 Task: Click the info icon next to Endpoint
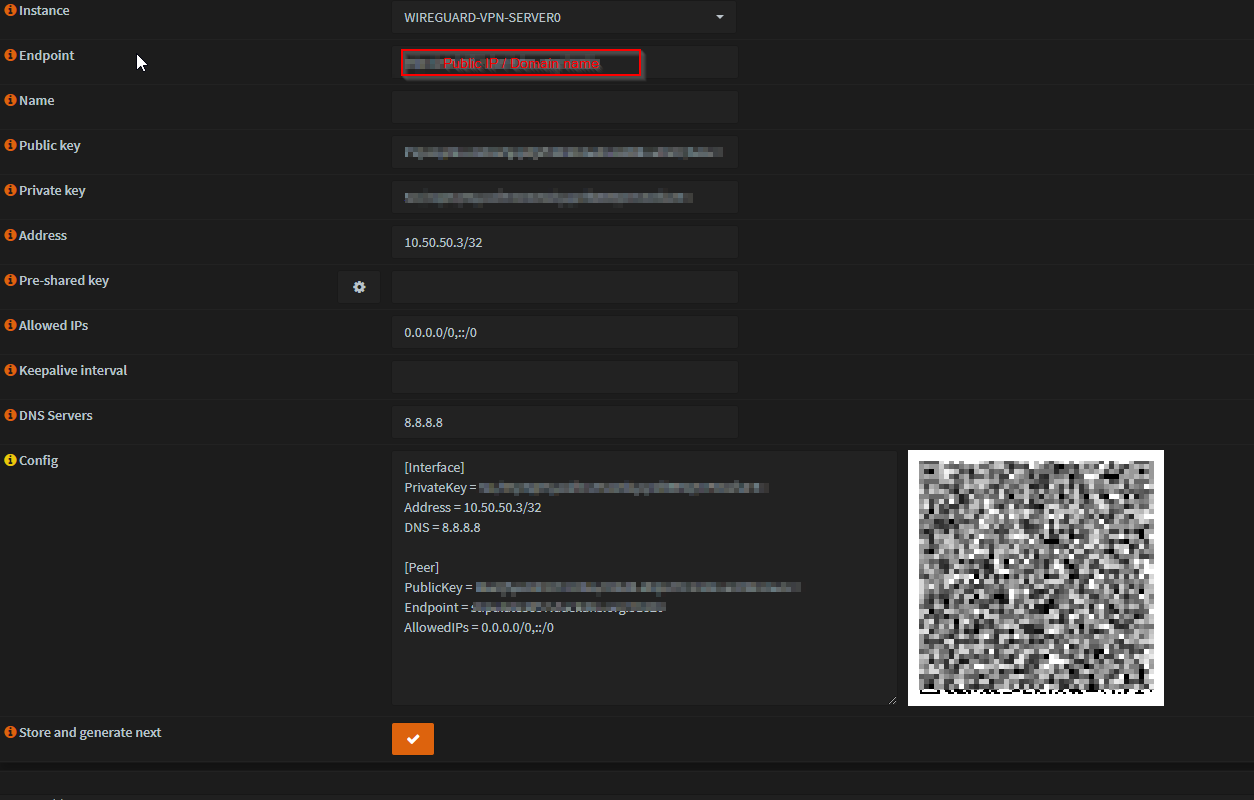click(11, 56)
